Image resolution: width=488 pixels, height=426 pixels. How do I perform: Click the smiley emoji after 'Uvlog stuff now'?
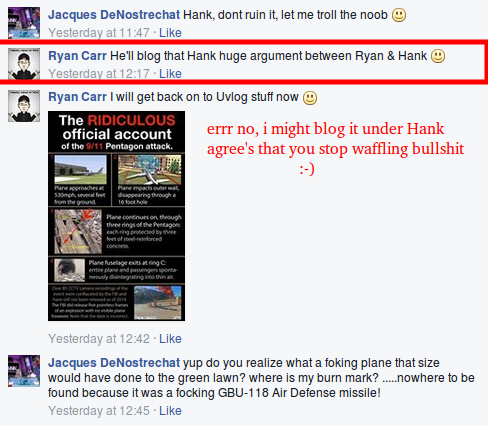click(310, 98)
